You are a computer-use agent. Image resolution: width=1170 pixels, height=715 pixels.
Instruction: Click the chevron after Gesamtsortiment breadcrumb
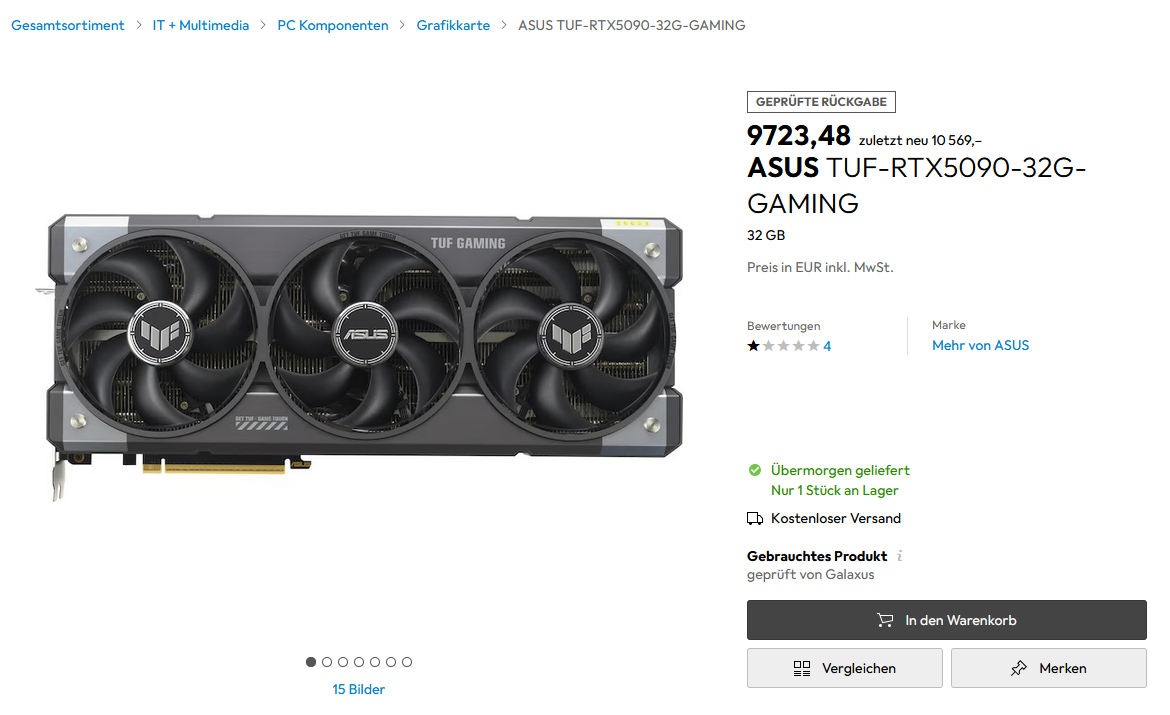139,25
